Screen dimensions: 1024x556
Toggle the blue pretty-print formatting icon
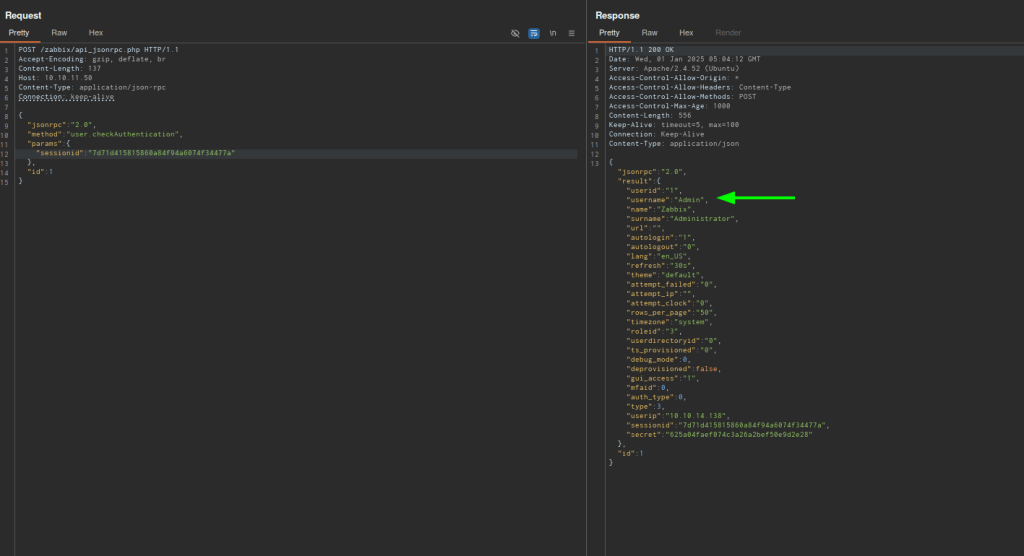click(534, 33)
